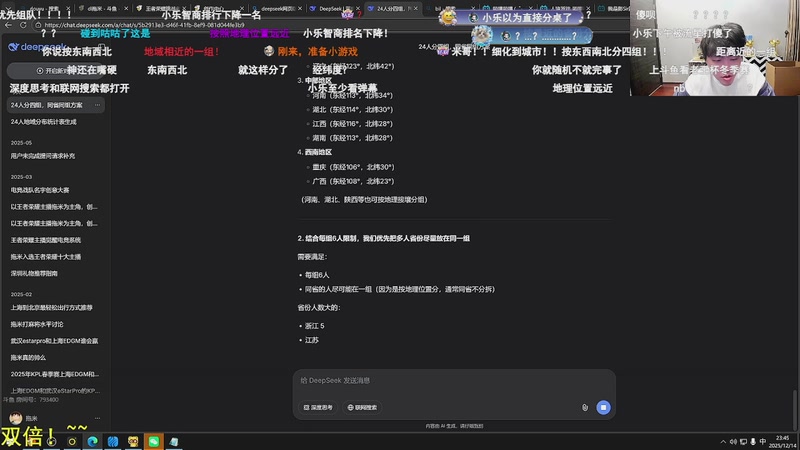
Task: Open chat 用户未完成提问请求补充
Action: (x=43, y=156)
